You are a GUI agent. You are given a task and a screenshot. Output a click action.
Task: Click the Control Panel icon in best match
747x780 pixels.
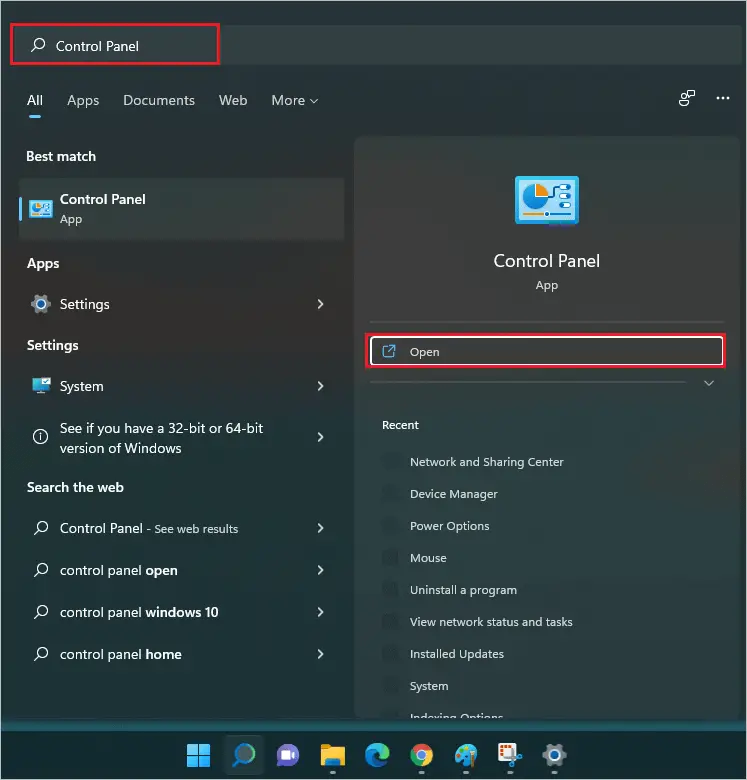(40, 209)
